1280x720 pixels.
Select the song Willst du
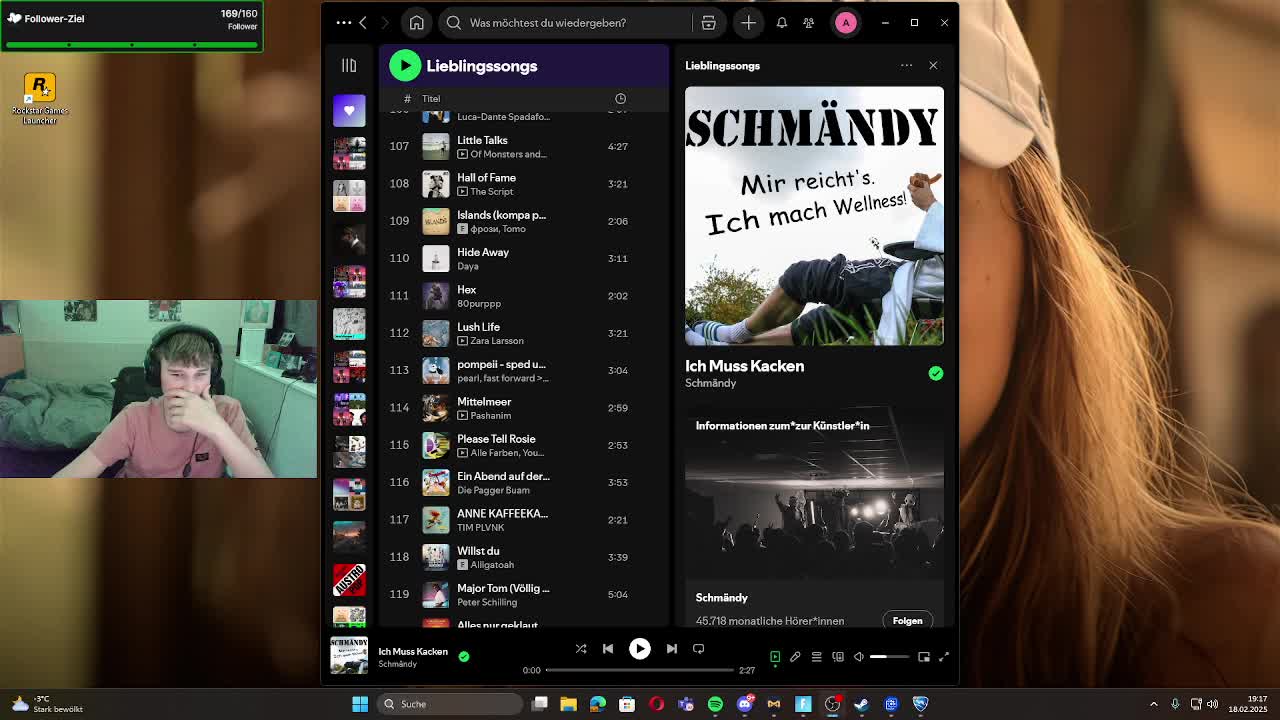pos(478,551)
